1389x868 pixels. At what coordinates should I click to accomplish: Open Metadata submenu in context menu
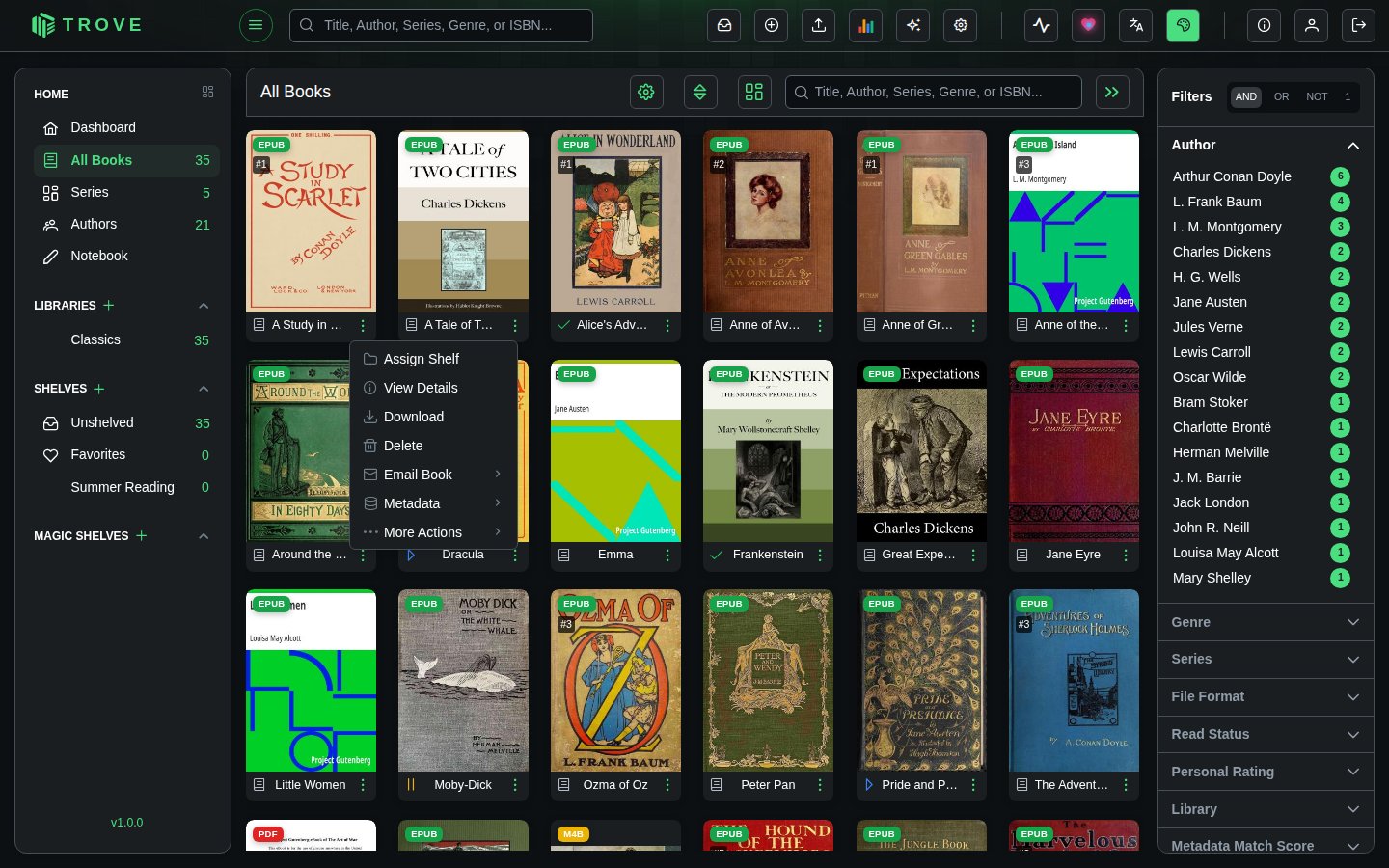point(433,503)
